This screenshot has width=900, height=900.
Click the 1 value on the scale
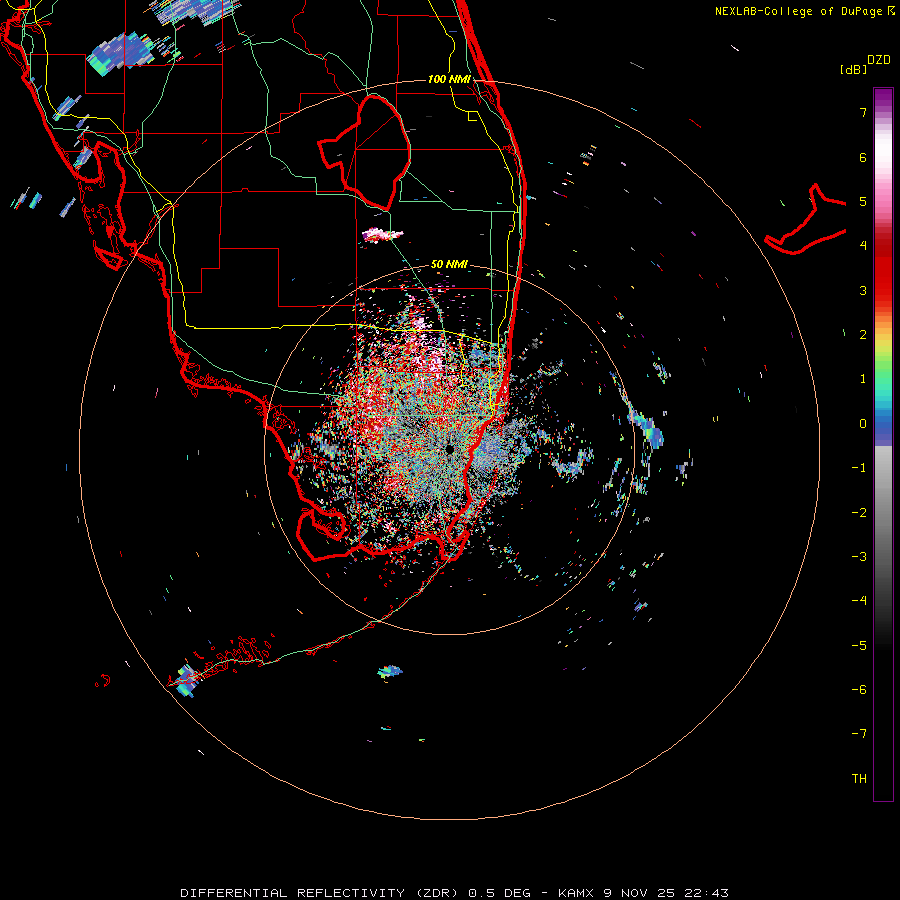(863, 379)
